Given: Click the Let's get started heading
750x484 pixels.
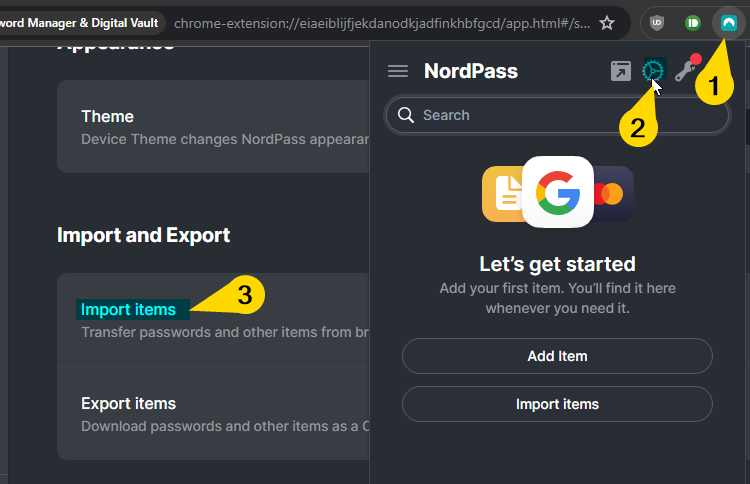Looking at the screenshot, I should (x=557, y=264).
